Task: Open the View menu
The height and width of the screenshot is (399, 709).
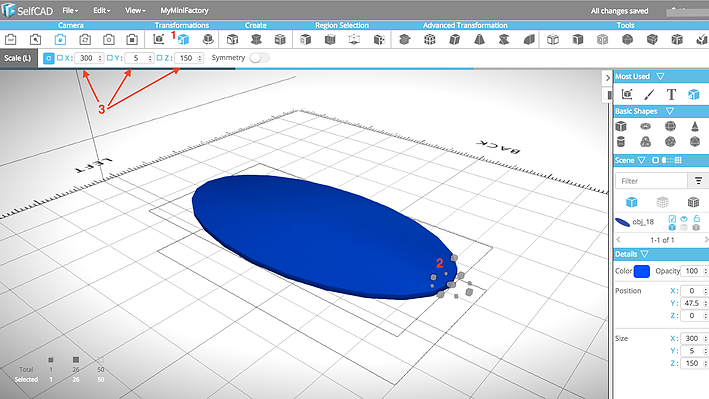Action: point(135,10)
